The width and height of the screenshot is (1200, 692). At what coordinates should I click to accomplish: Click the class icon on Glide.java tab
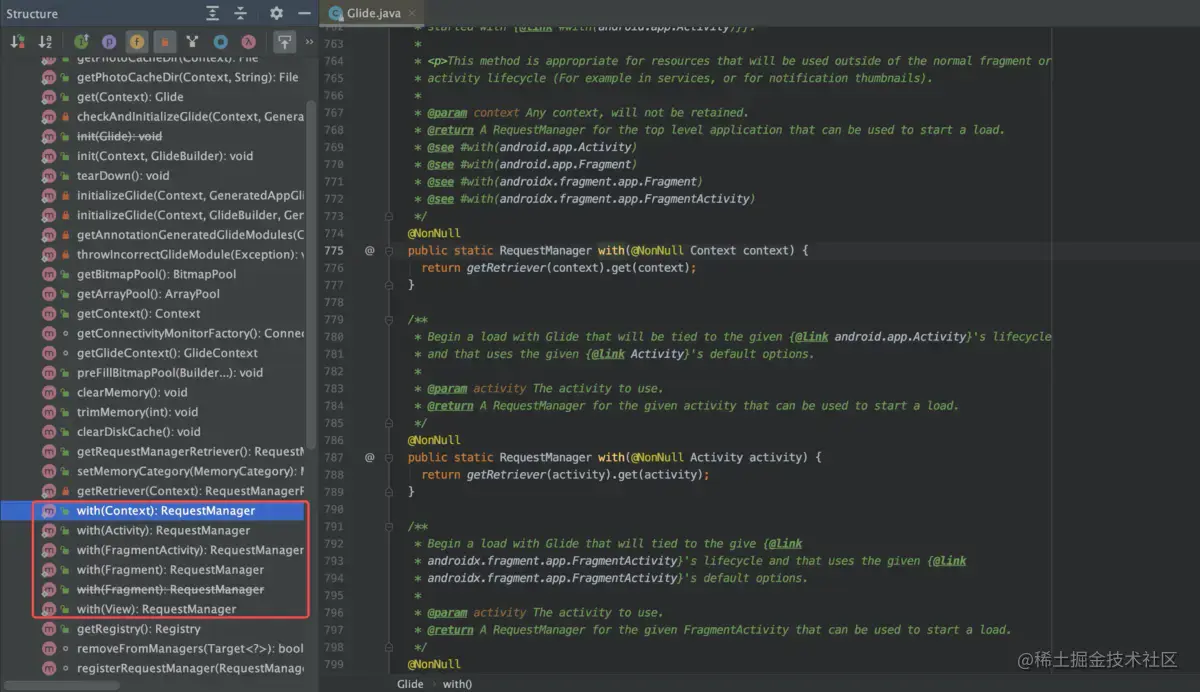point(335,13)
